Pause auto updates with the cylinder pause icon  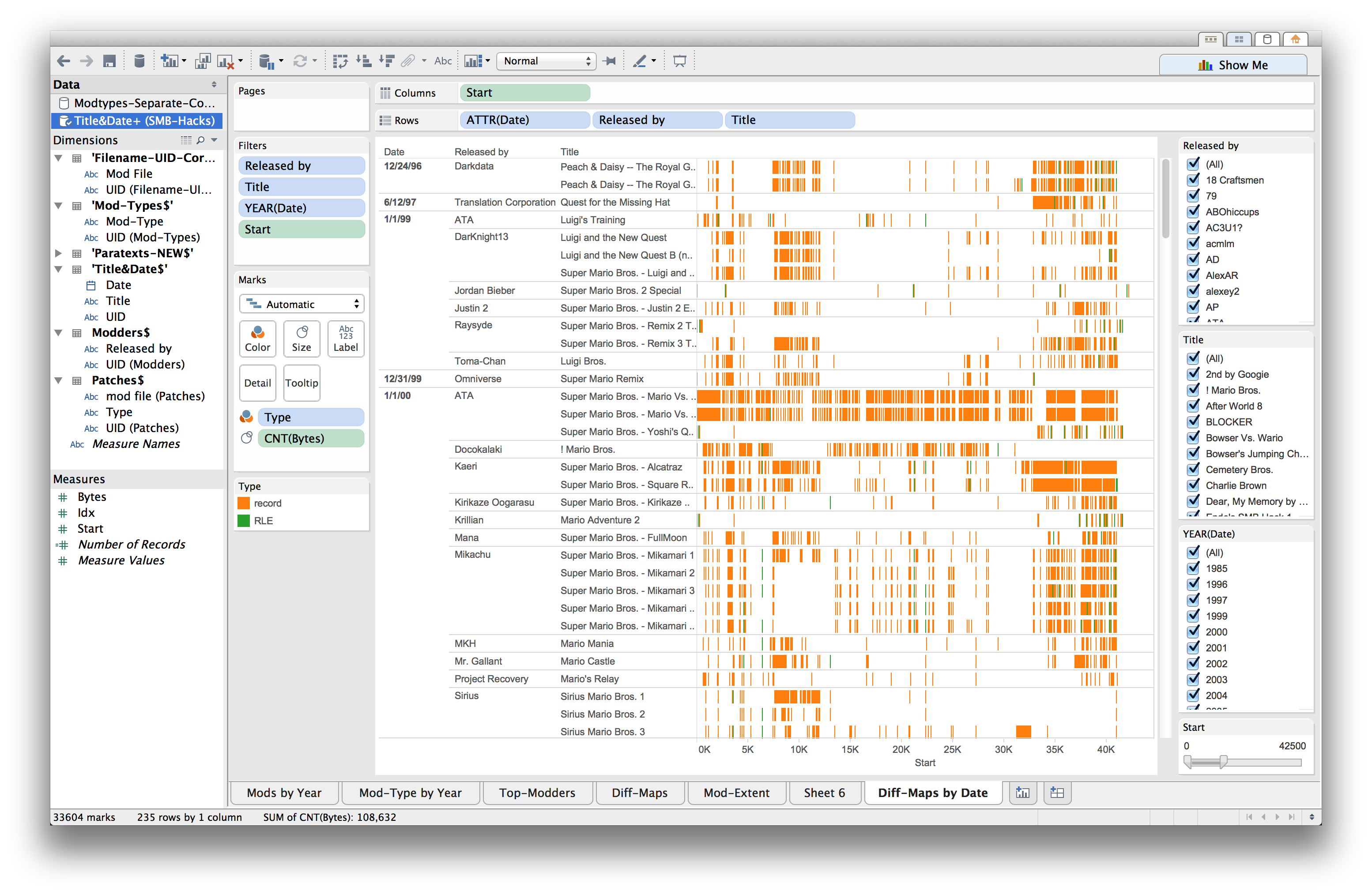tap(266, 61)
